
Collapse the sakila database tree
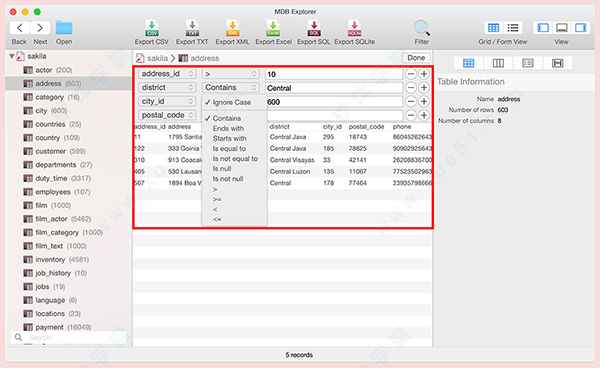pos(11,56)
